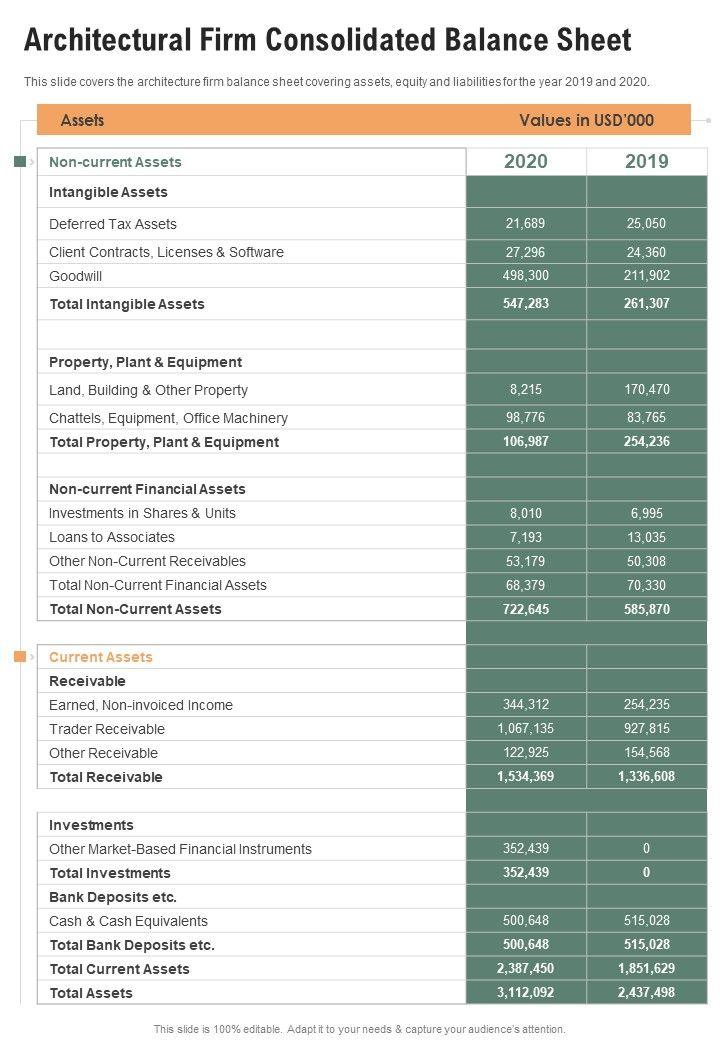Screen dimensions: 720x1040
Task: Click the footer text about slide being editable
Action: coord(360,1029)
